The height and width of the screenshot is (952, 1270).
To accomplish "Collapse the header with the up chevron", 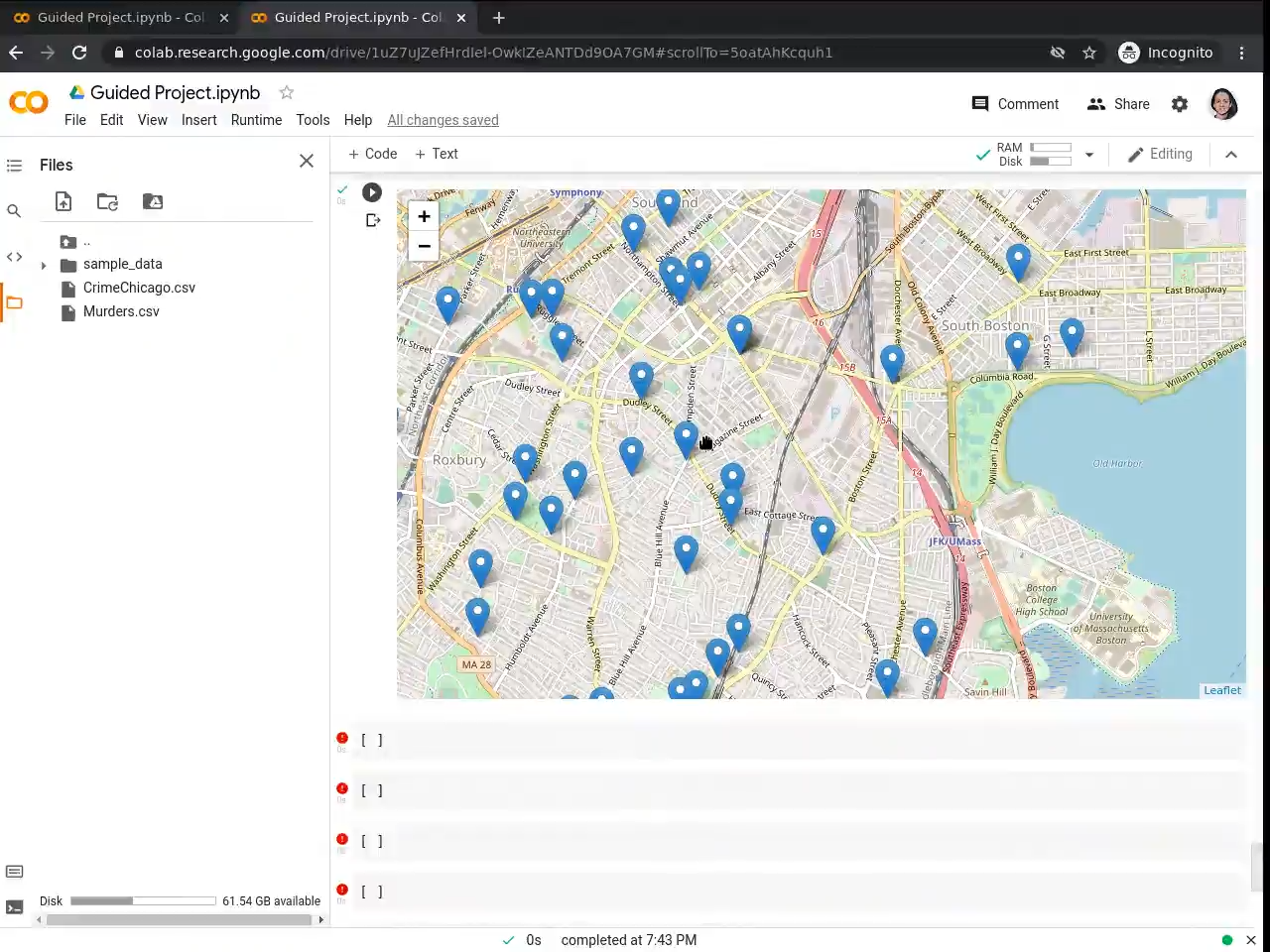I will point(1231,155).
